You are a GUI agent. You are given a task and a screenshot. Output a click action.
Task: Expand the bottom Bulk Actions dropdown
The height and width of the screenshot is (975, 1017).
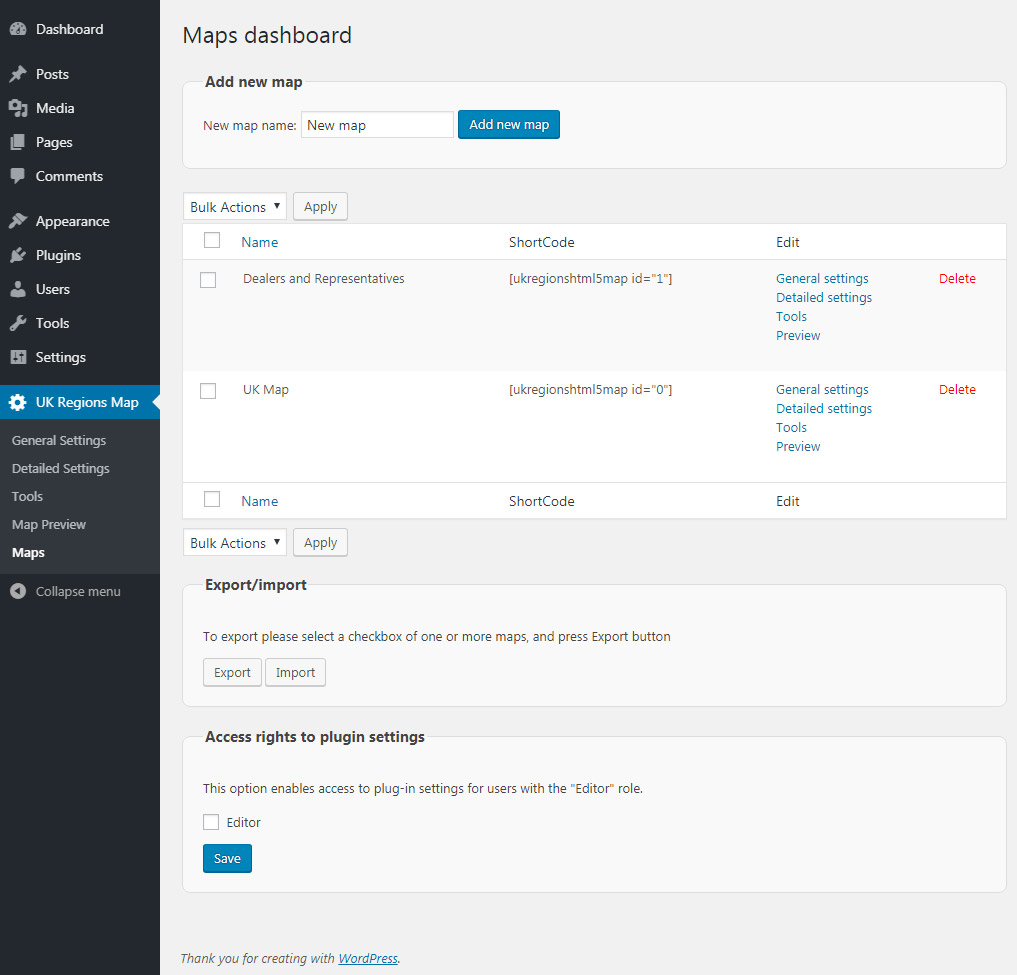tap(235, 543)
